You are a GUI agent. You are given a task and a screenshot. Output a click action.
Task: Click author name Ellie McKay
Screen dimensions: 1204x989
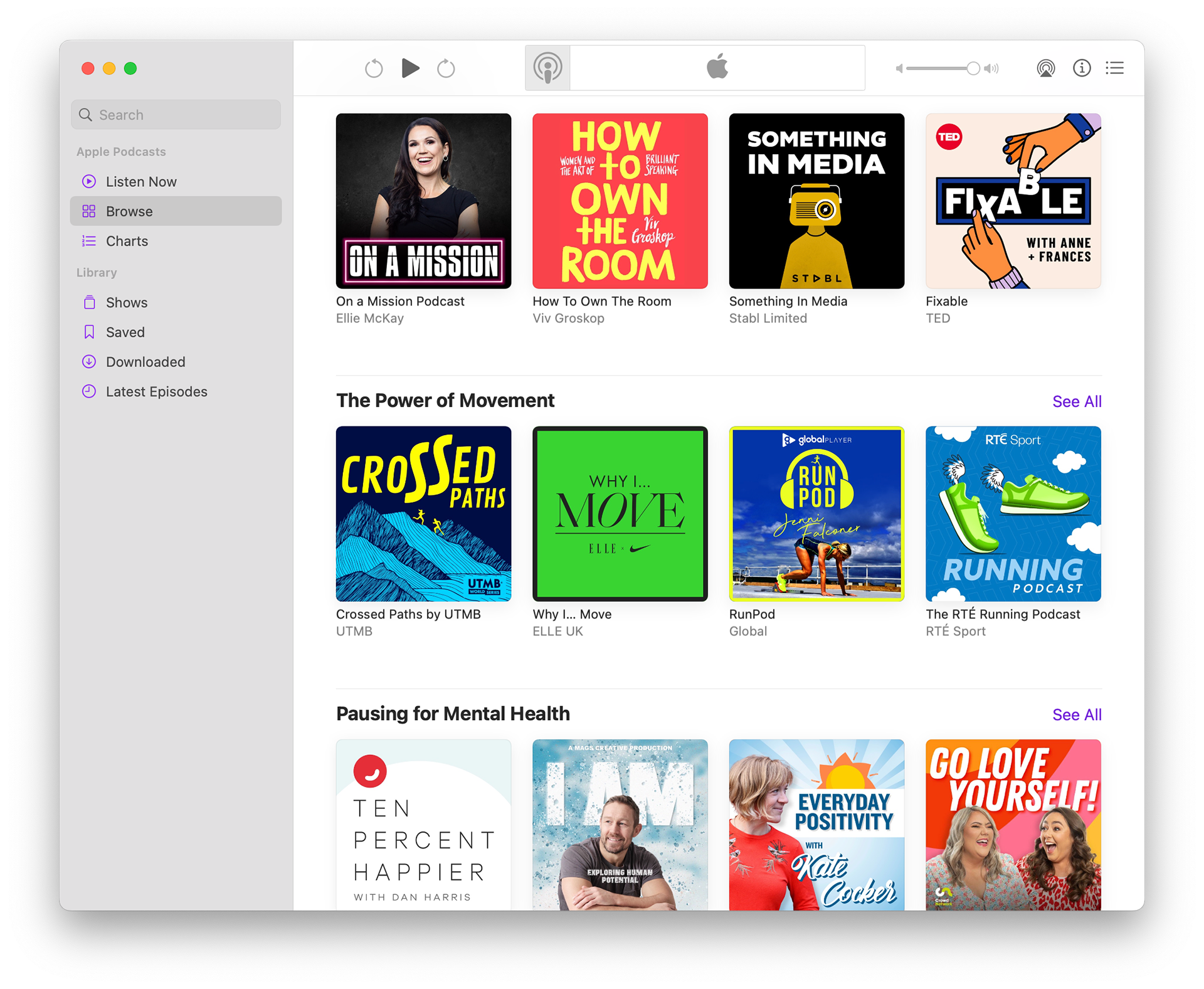pos(370,318)
